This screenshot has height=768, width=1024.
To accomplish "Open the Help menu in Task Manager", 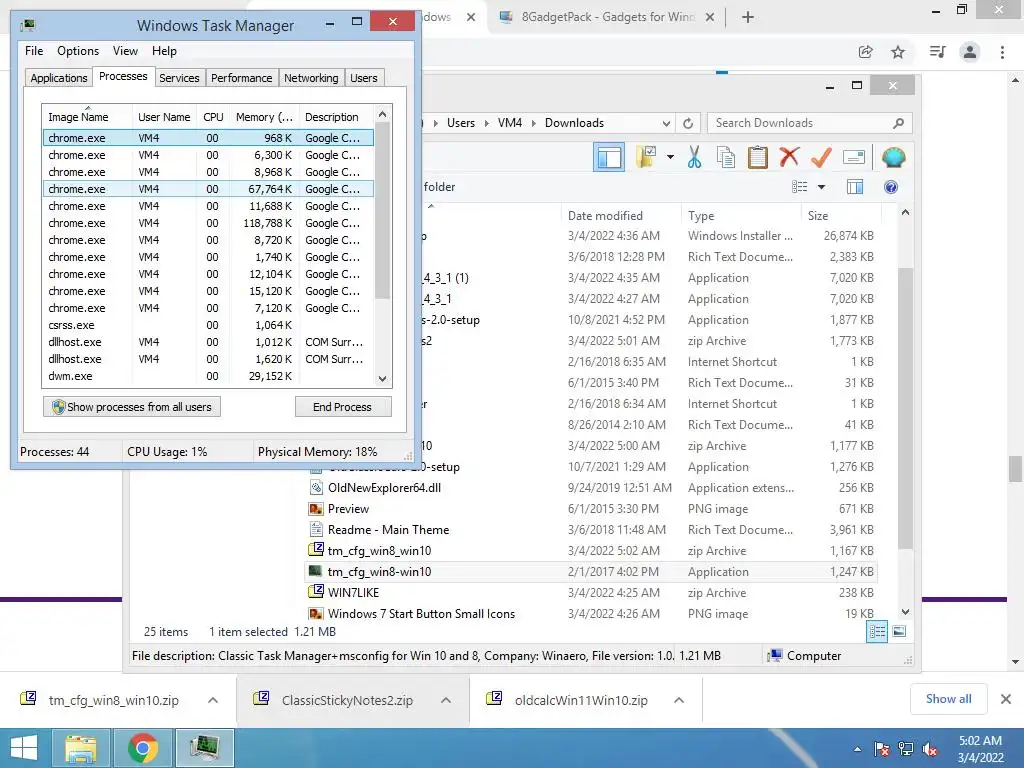I will click(x=164, y=51).
